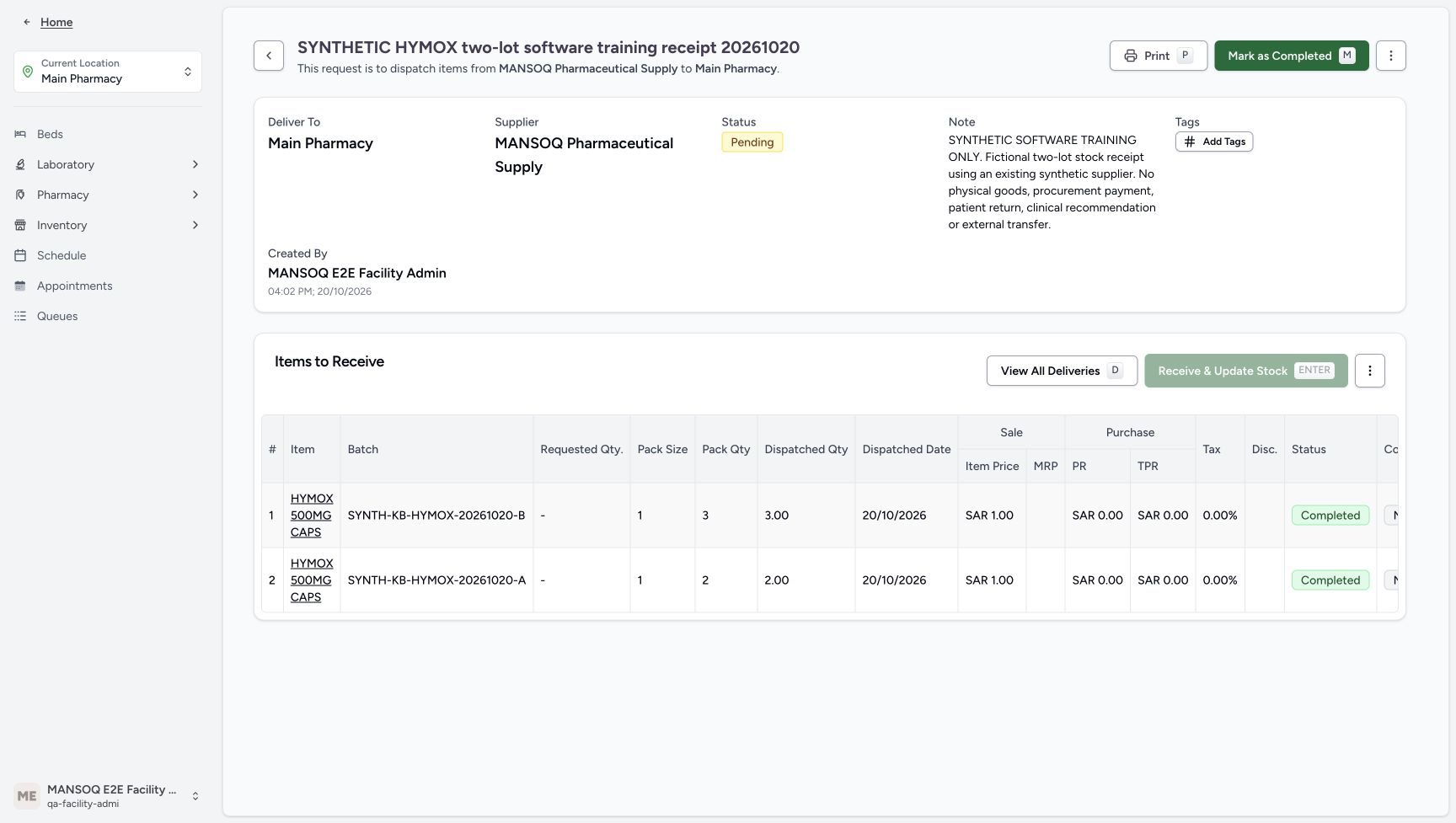Click batch SYNTH-KB-HYMOX-20261020-A
1456x823 pixels.
436,580
